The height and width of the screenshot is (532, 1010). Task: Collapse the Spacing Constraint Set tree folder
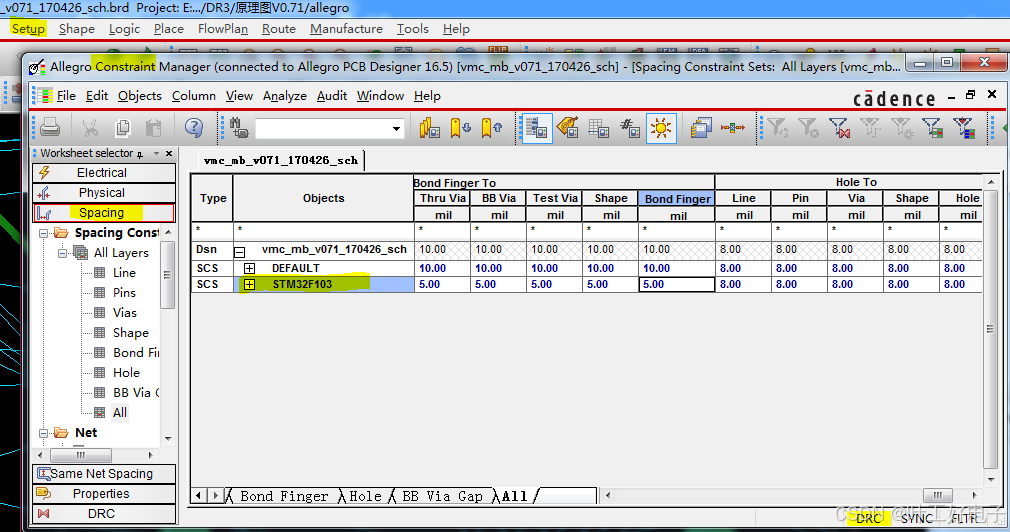coord(44,233)
